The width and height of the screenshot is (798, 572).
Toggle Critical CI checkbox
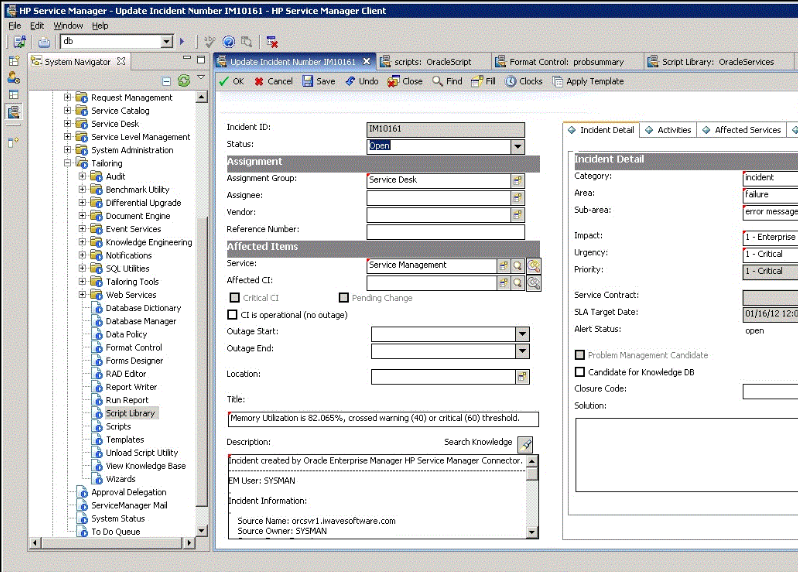click(x=235, y=298)
